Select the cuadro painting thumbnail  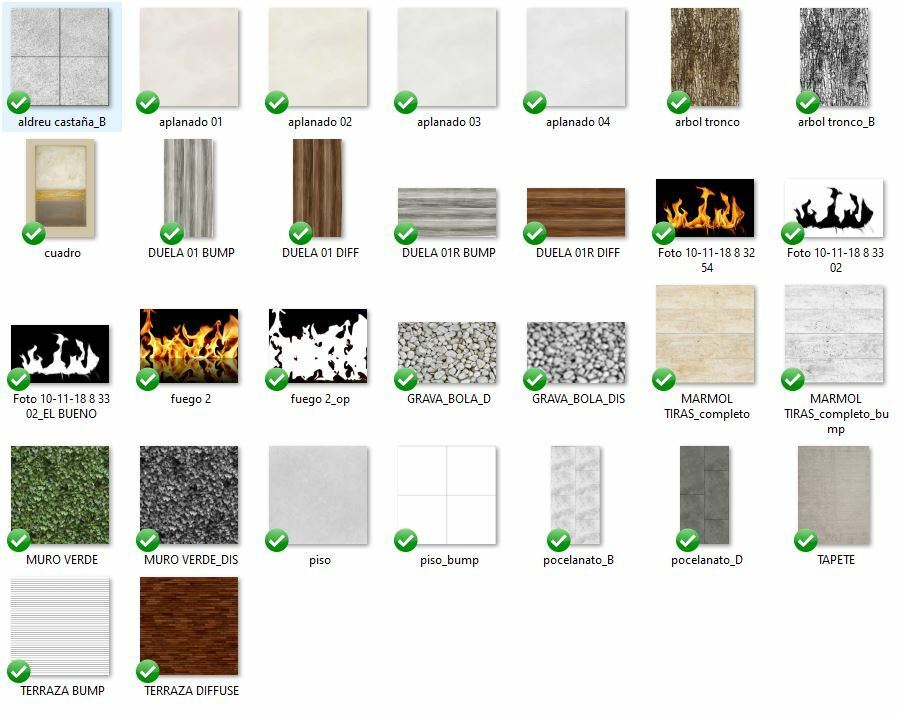pyautogui.click(x=60, y=188)
